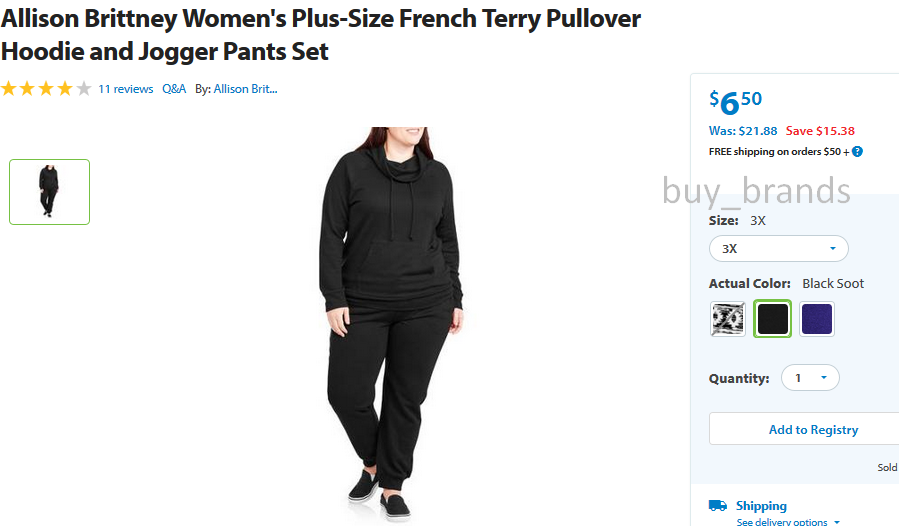Click the main product model image

(x=392, y=324)
